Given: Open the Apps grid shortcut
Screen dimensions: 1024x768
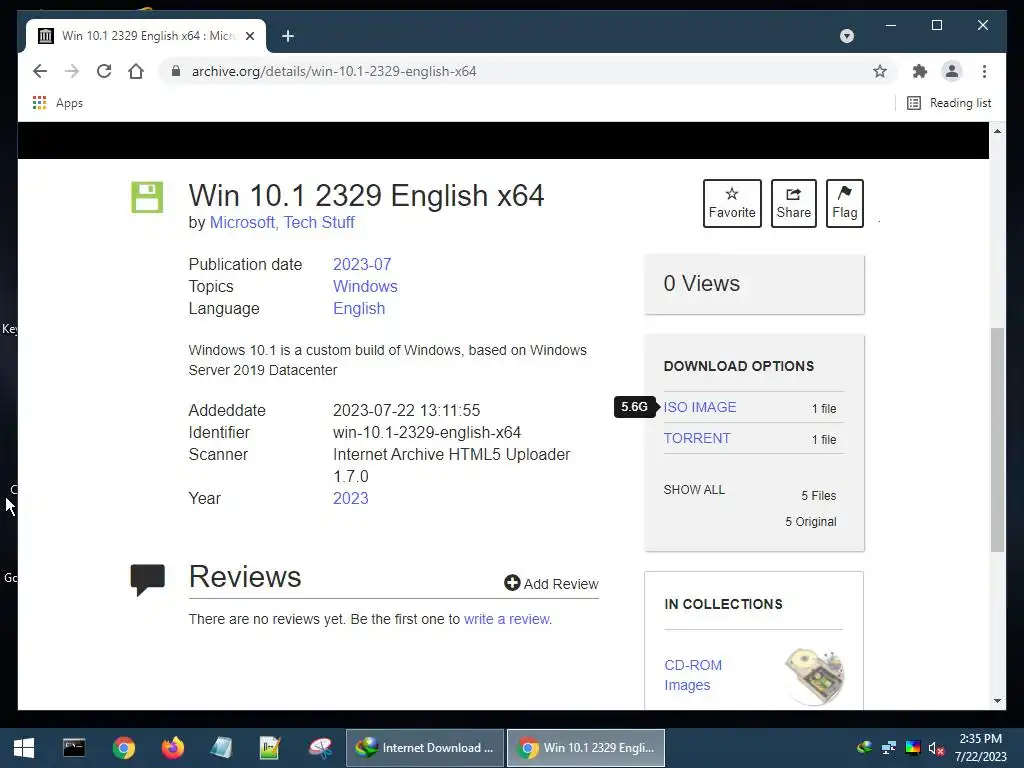Looking at the screenshot, I should point(57,103).
